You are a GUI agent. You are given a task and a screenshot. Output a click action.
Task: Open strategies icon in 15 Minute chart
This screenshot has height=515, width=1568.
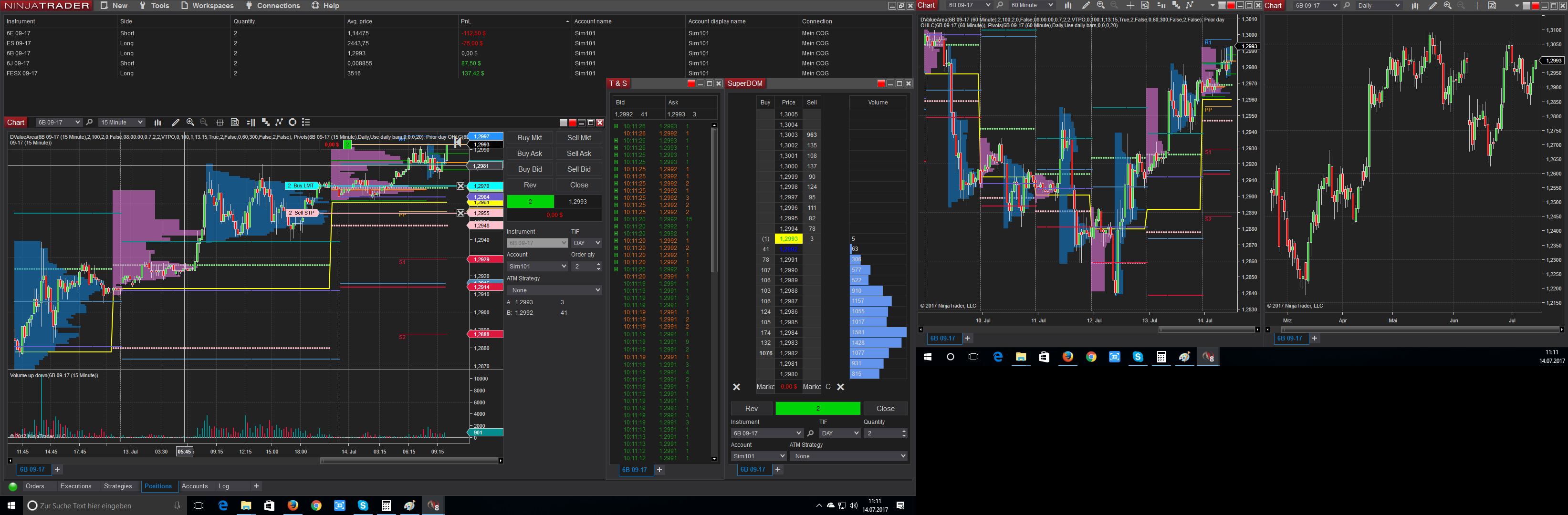(x=279, y=122)
